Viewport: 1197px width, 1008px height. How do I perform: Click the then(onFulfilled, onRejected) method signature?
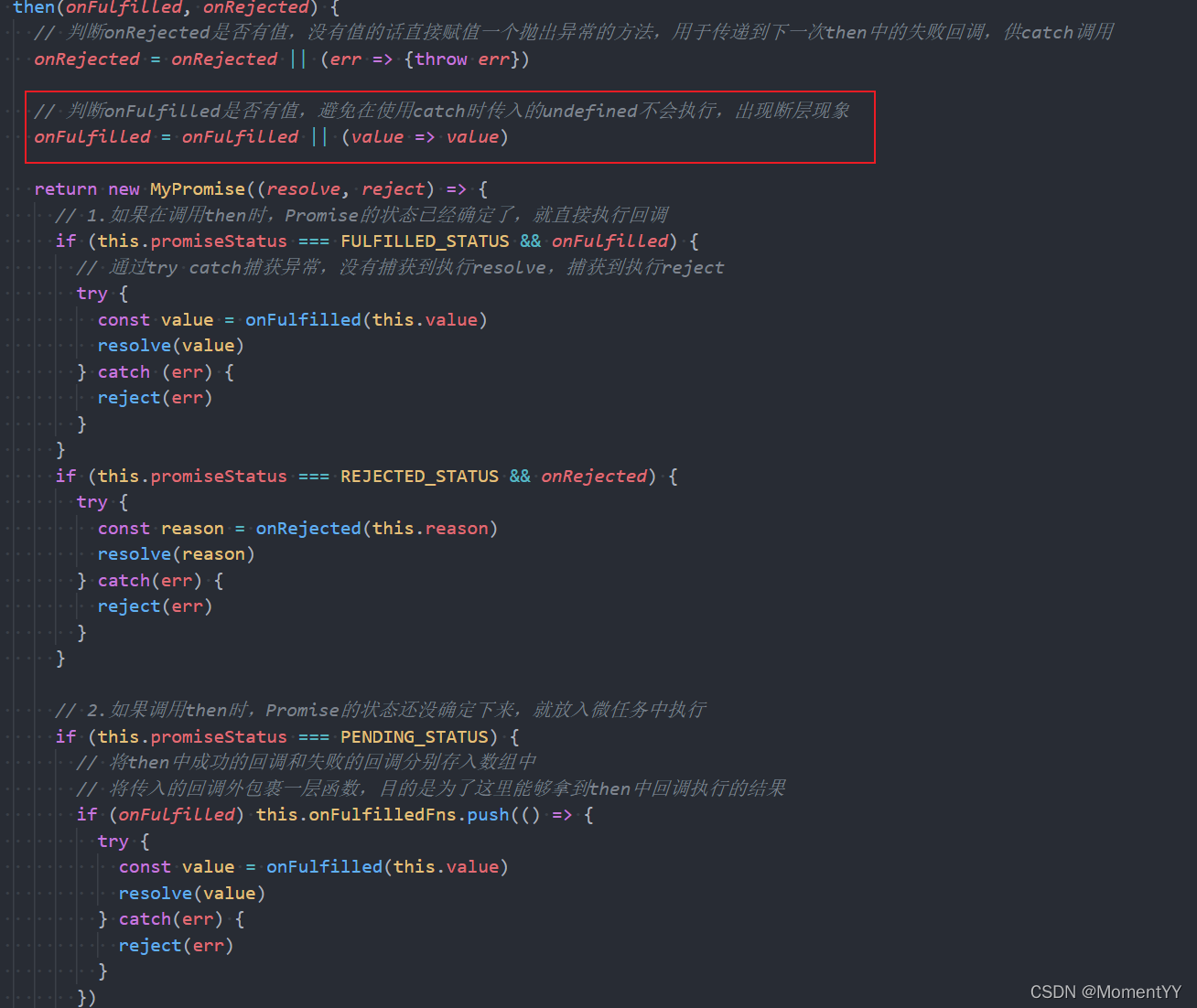[177, 8]
